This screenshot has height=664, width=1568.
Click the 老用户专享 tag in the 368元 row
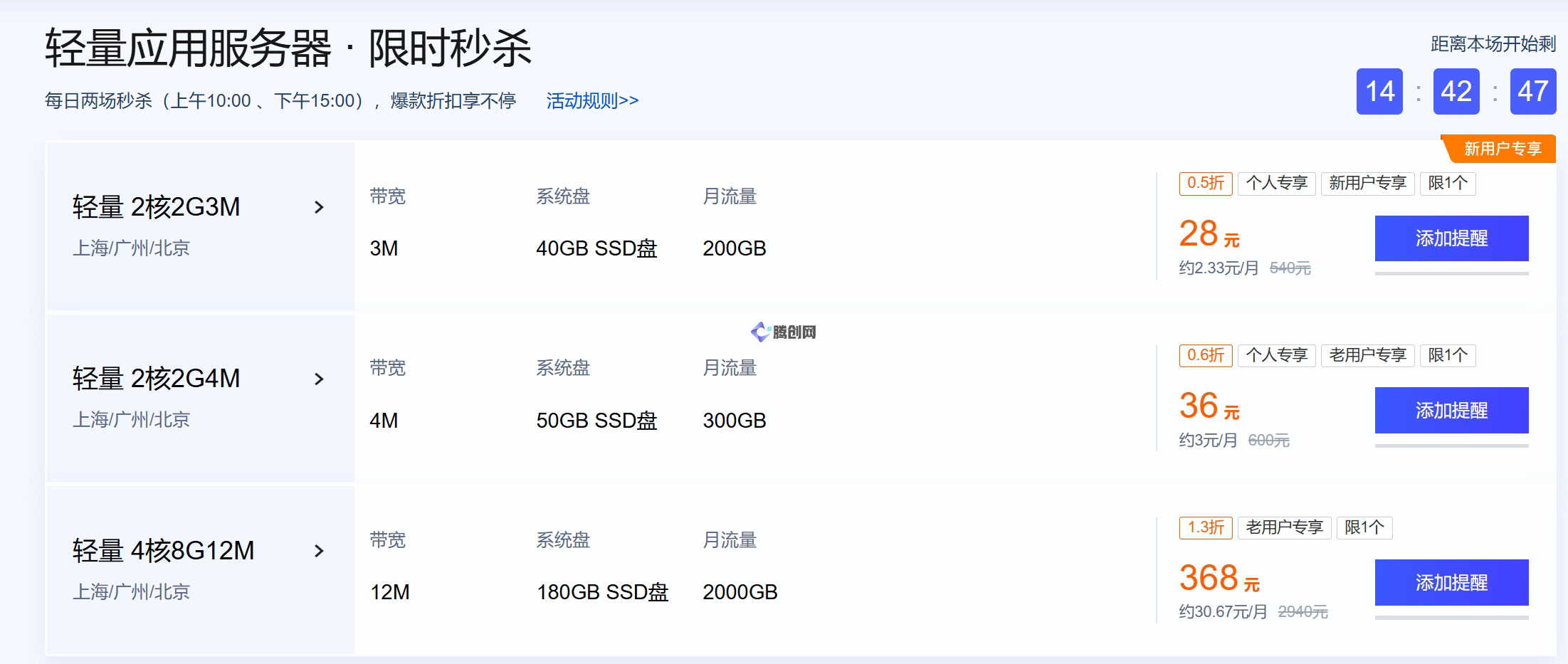pyautogui.click(x=1284, y=527)
